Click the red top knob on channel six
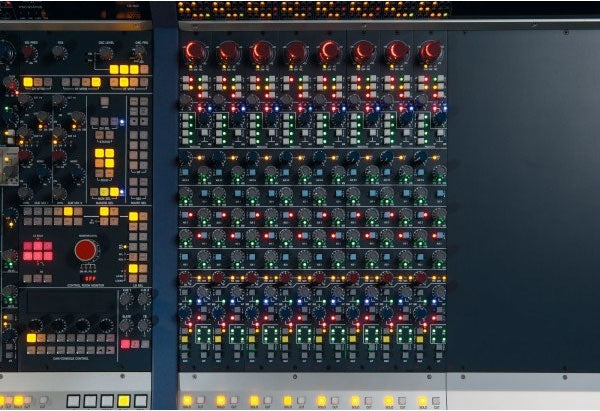This screenshot has height=411, width=600. (x=363, y=51)
